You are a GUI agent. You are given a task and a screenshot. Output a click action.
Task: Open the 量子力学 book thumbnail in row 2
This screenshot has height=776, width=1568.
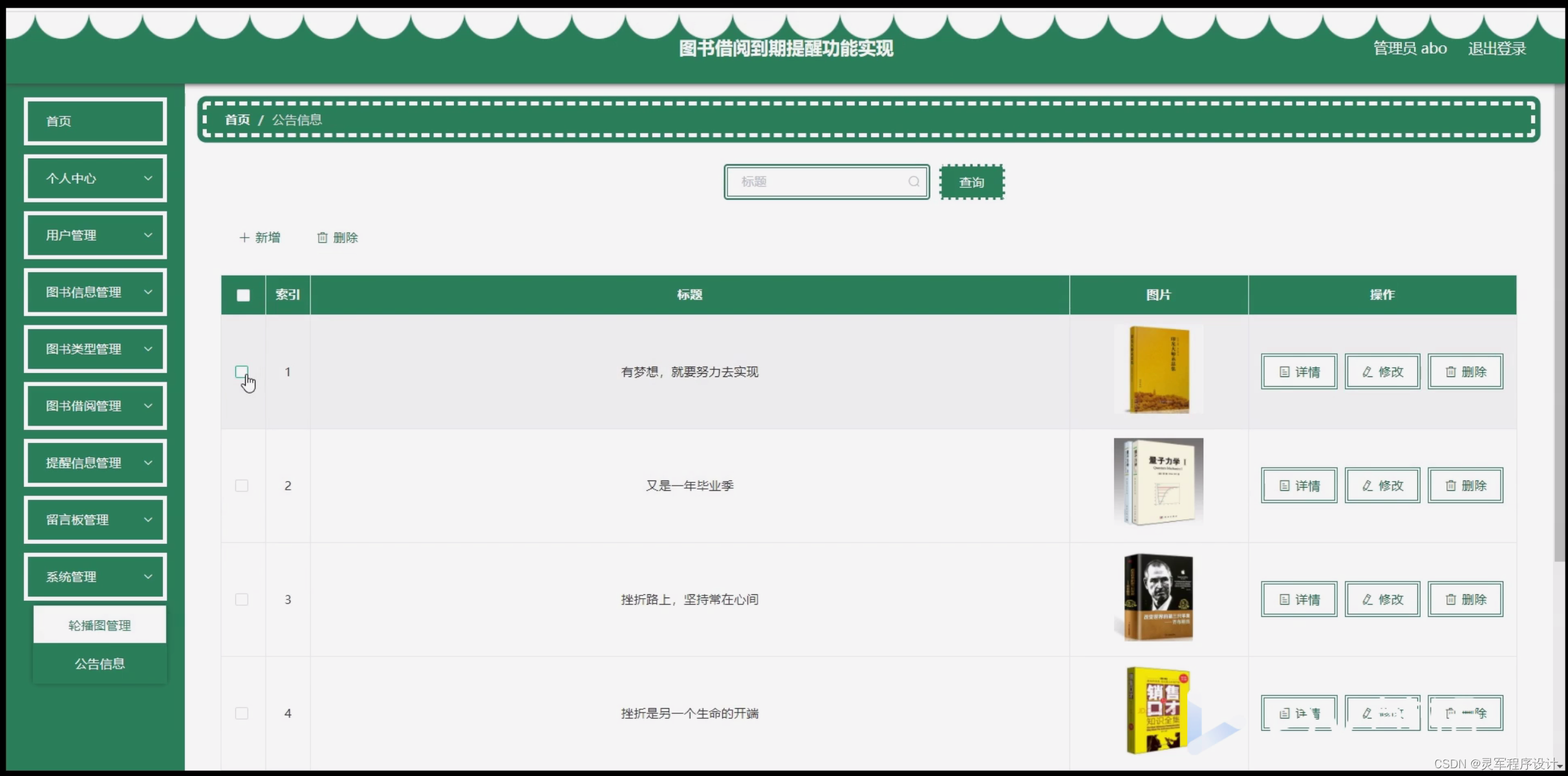click(x=1158, y=482)
